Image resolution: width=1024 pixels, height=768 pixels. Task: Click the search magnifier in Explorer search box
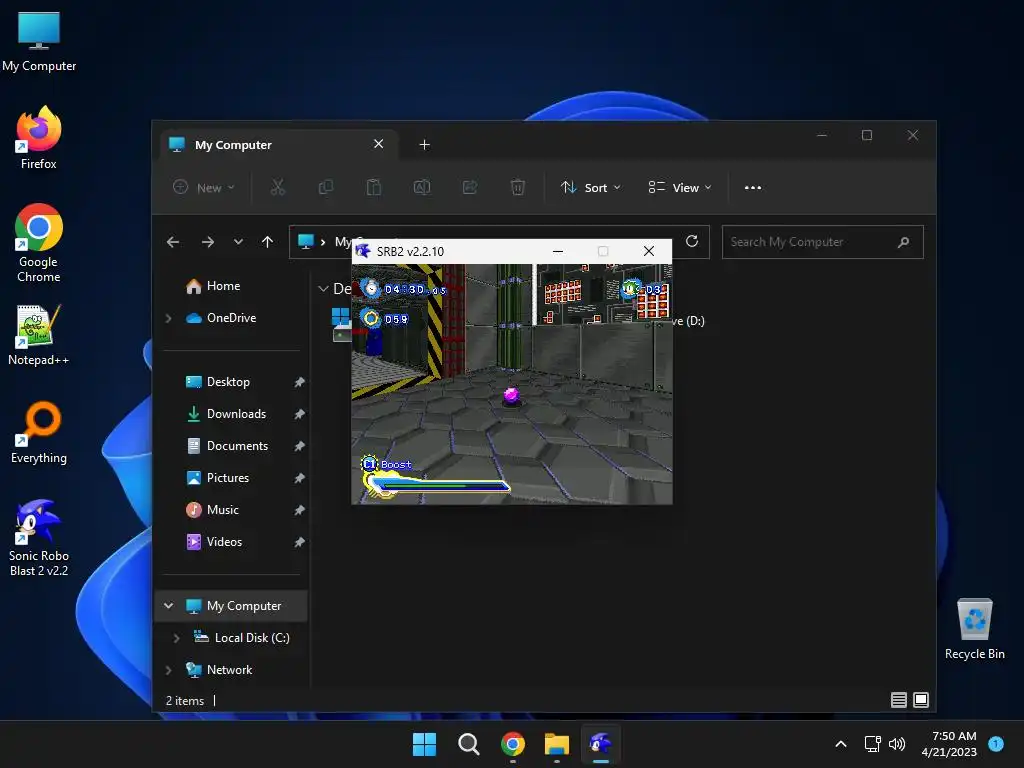[903, 242]
